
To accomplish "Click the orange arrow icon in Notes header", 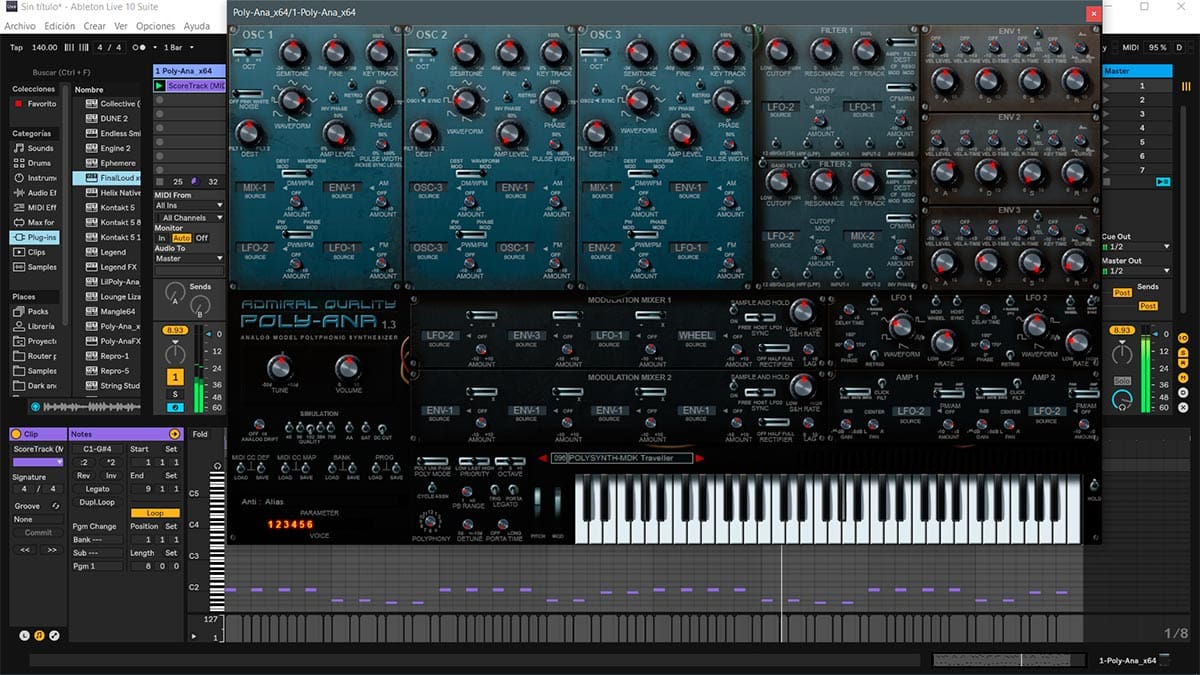I will coord(175,434).
